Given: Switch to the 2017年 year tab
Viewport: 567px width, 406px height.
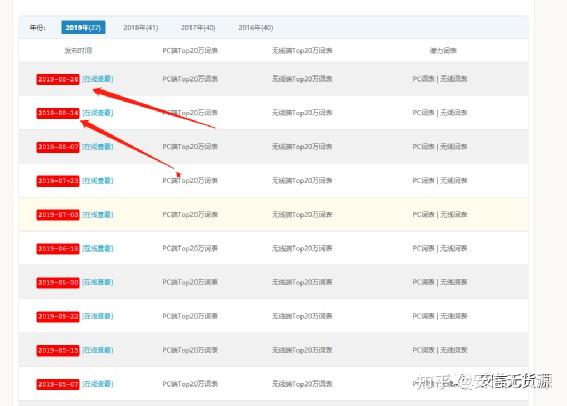Looking at the screenshot, I should pos(198,27).
